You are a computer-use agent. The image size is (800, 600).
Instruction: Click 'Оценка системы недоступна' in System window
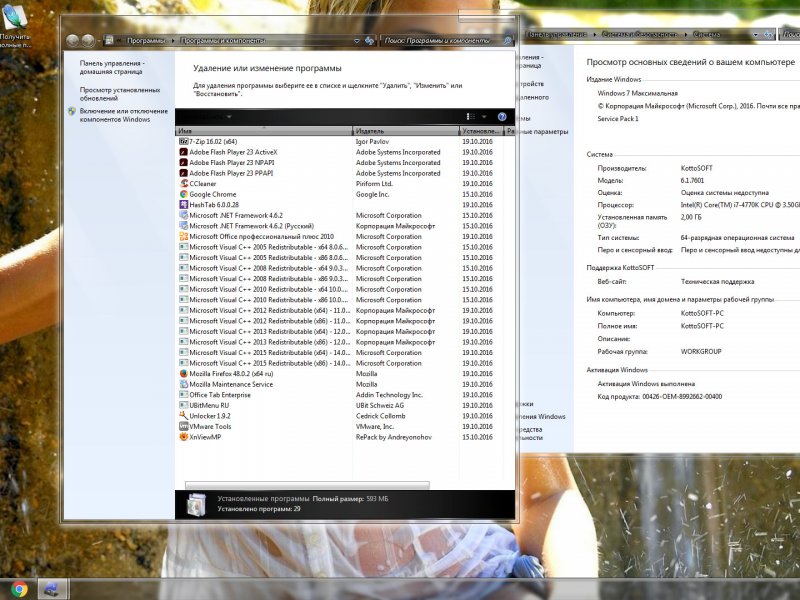click(x=724, y=193)
